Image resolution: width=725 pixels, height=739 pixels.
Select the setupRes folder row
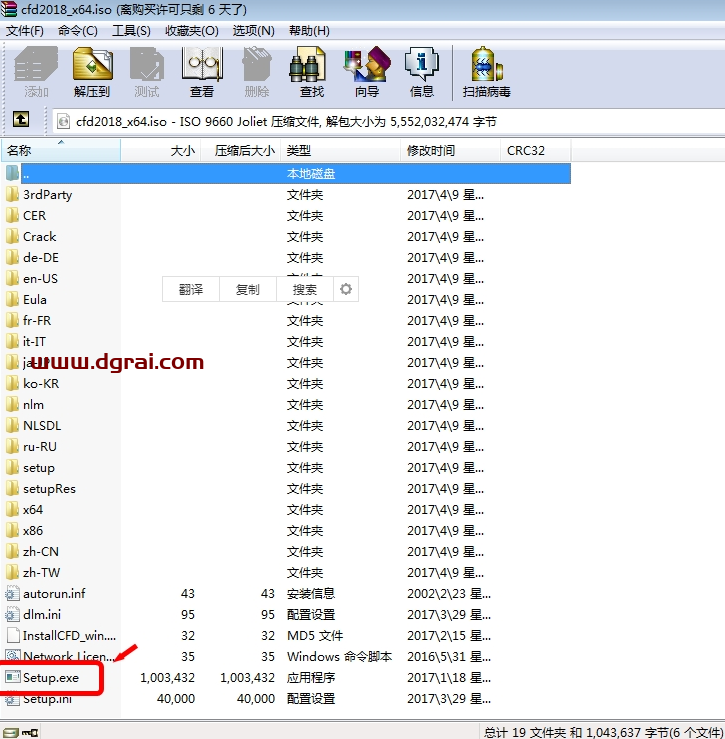(x=286, y=488)
